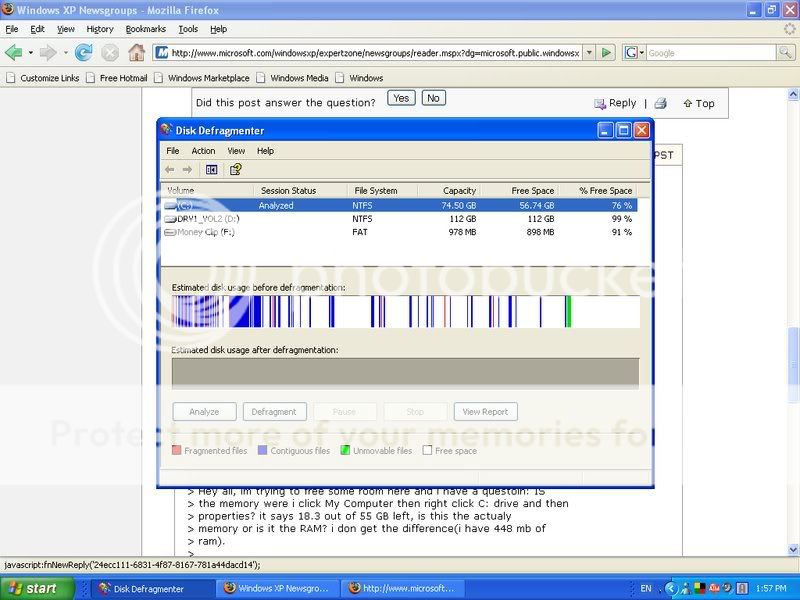
Task: Click the Google search input box
Action: click(x=711, y=53)
